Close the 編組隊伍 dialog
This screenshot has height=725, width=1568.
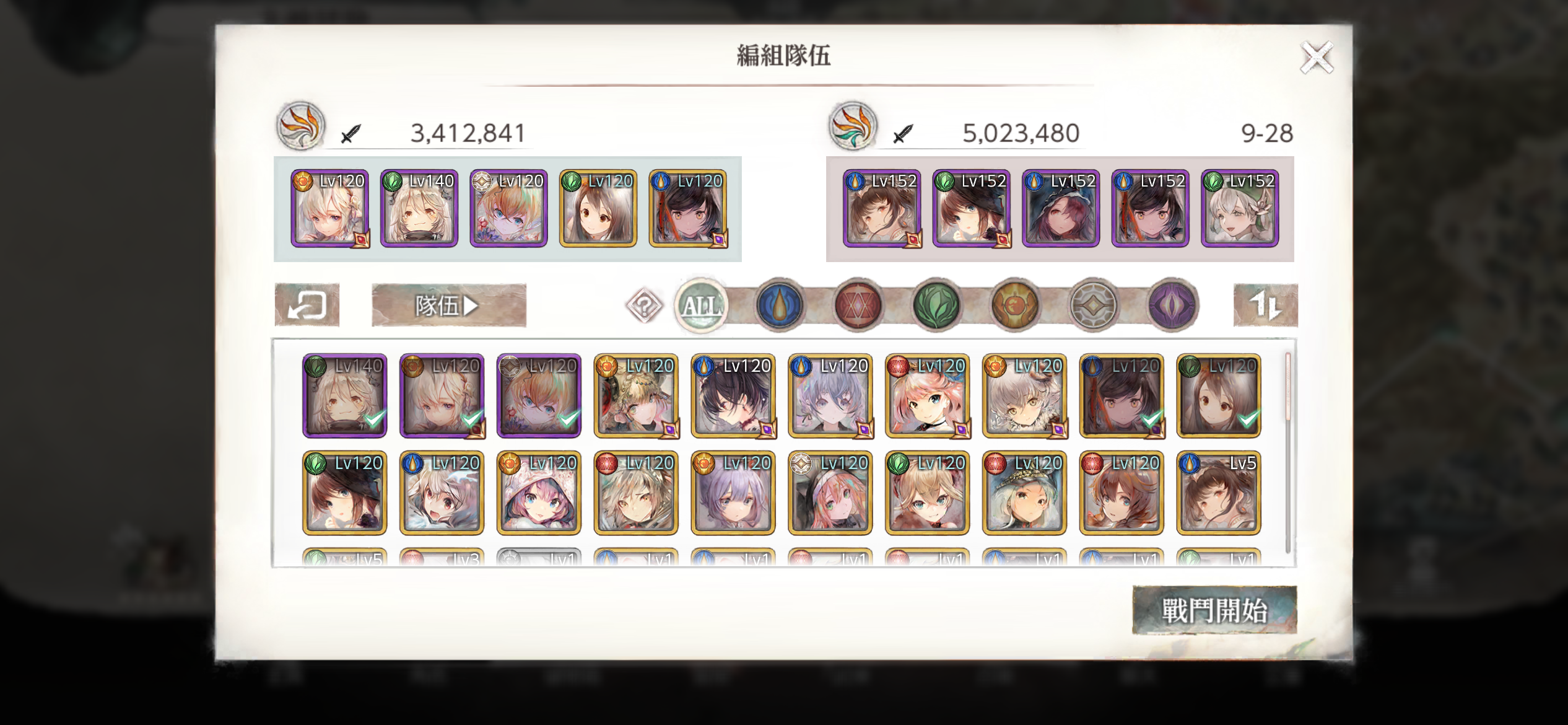[1317, 58]
